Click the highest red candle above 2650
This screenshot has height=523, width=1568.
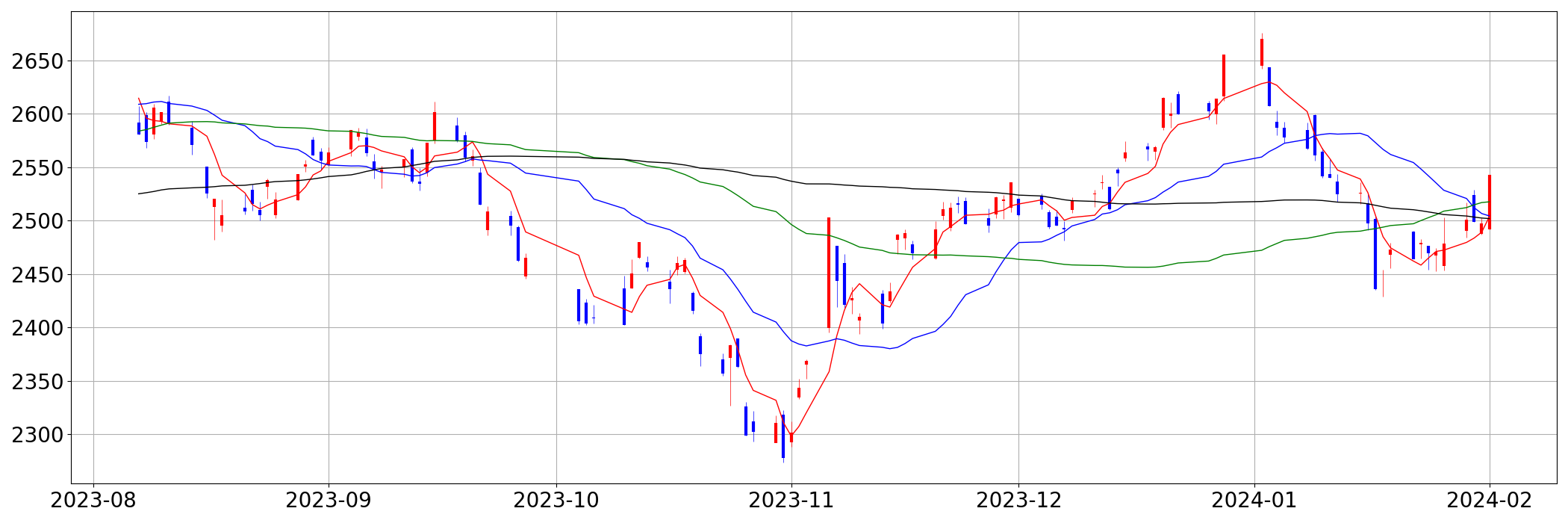coord(1262,52)
